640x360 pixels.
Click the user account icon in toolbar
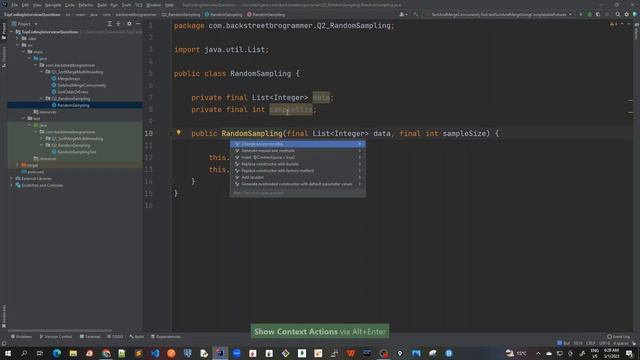(403, 14)
